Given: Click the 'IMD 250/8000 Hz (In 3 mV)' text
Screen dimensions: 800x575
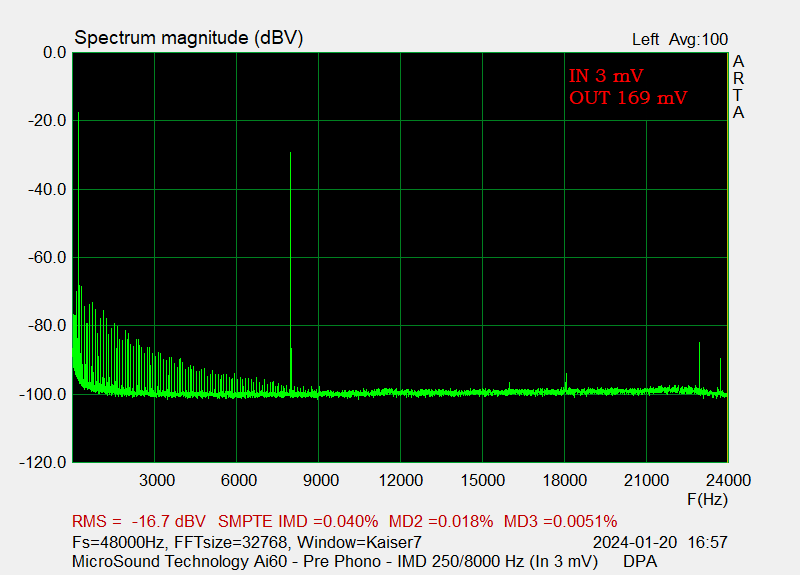Looking at the screenshot, I should click(497, 561).
